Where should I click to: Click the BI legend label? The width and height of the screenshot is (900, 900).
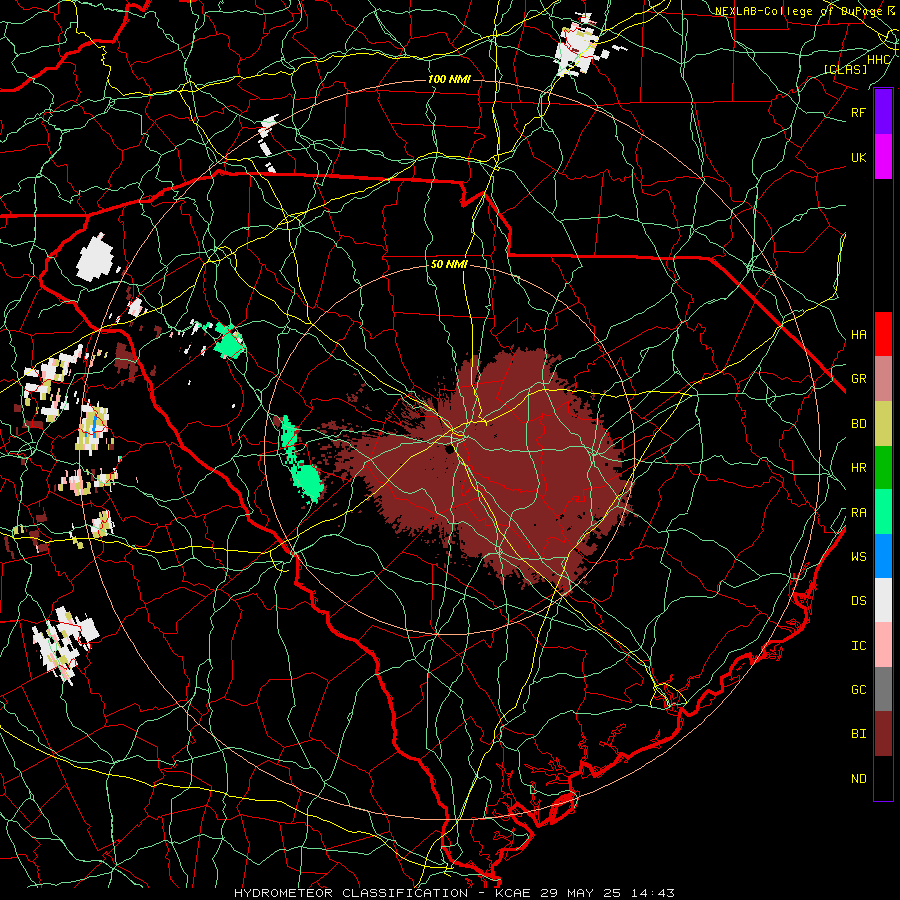tap(859, 734)
